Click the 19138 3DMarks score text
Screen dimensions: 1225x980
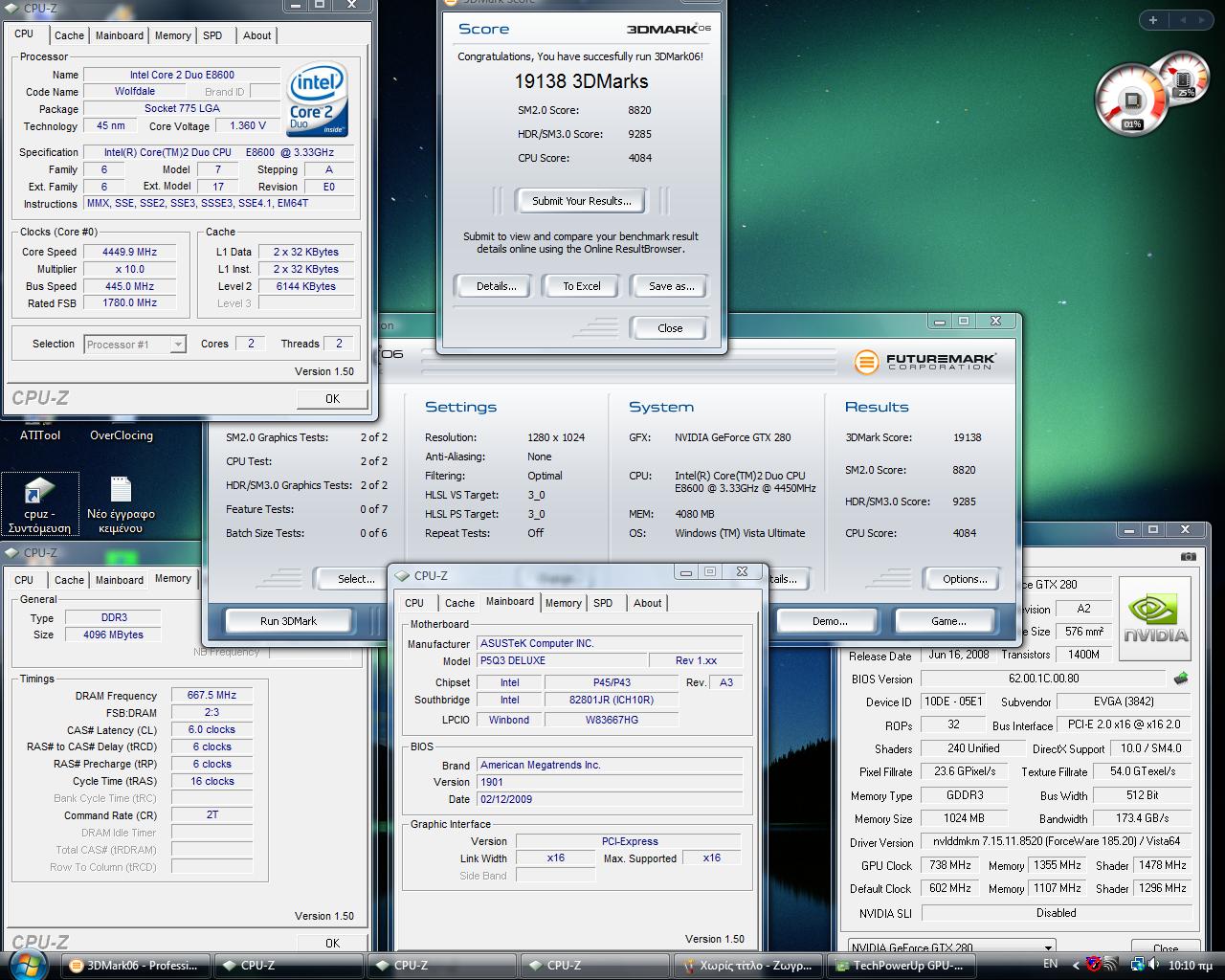pyautogui.click(x=581, y=81)
